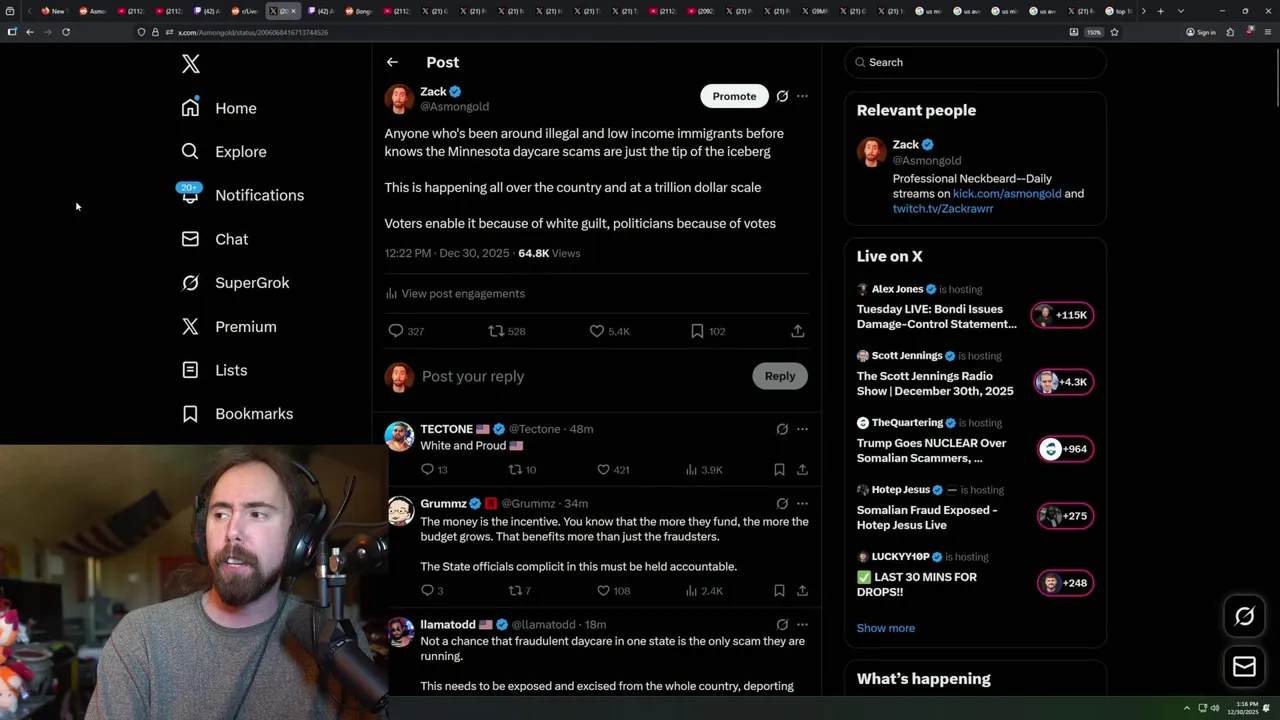Click the Search field

pos(975,62)
